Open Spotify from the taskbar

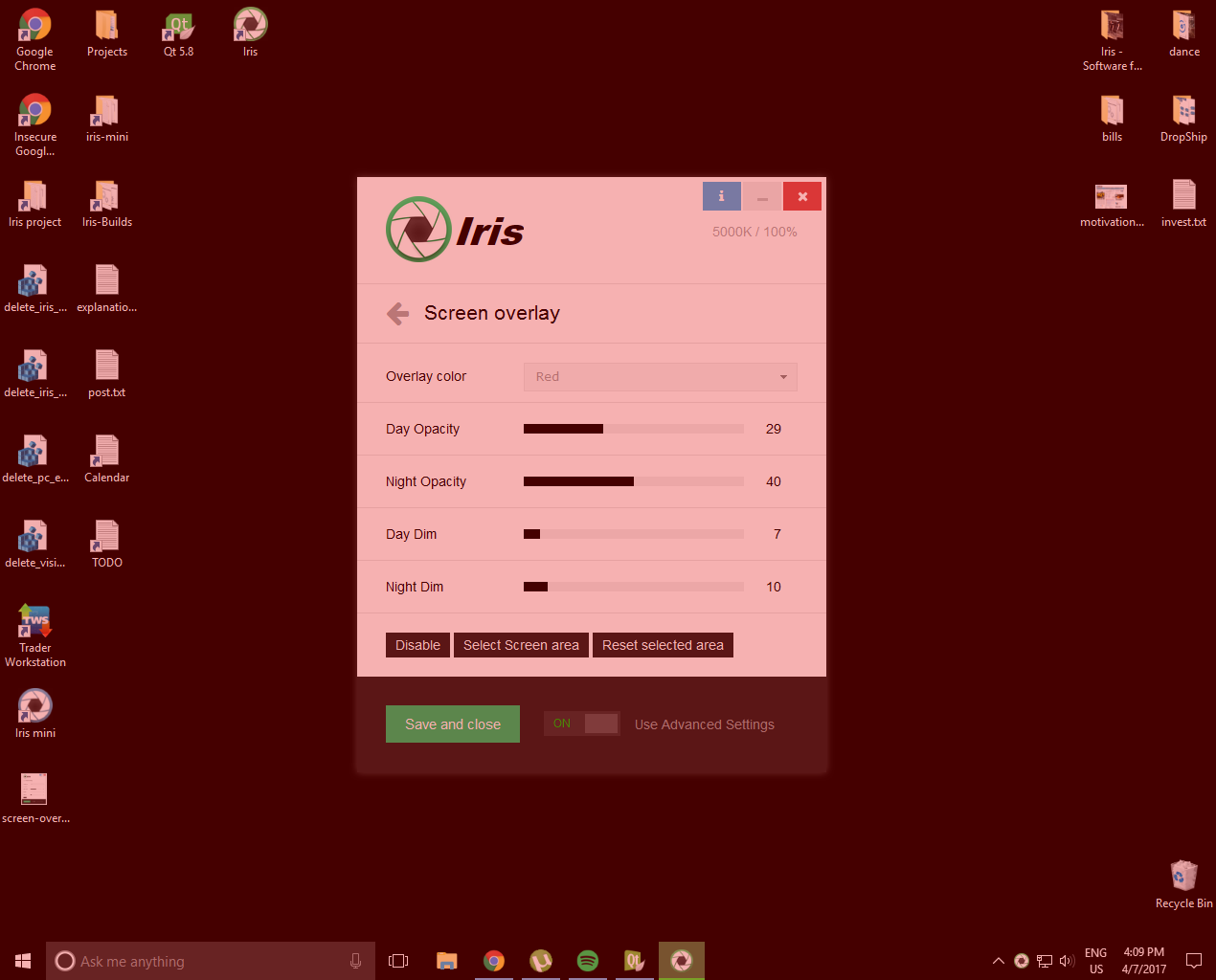click(x=588, y=961)
